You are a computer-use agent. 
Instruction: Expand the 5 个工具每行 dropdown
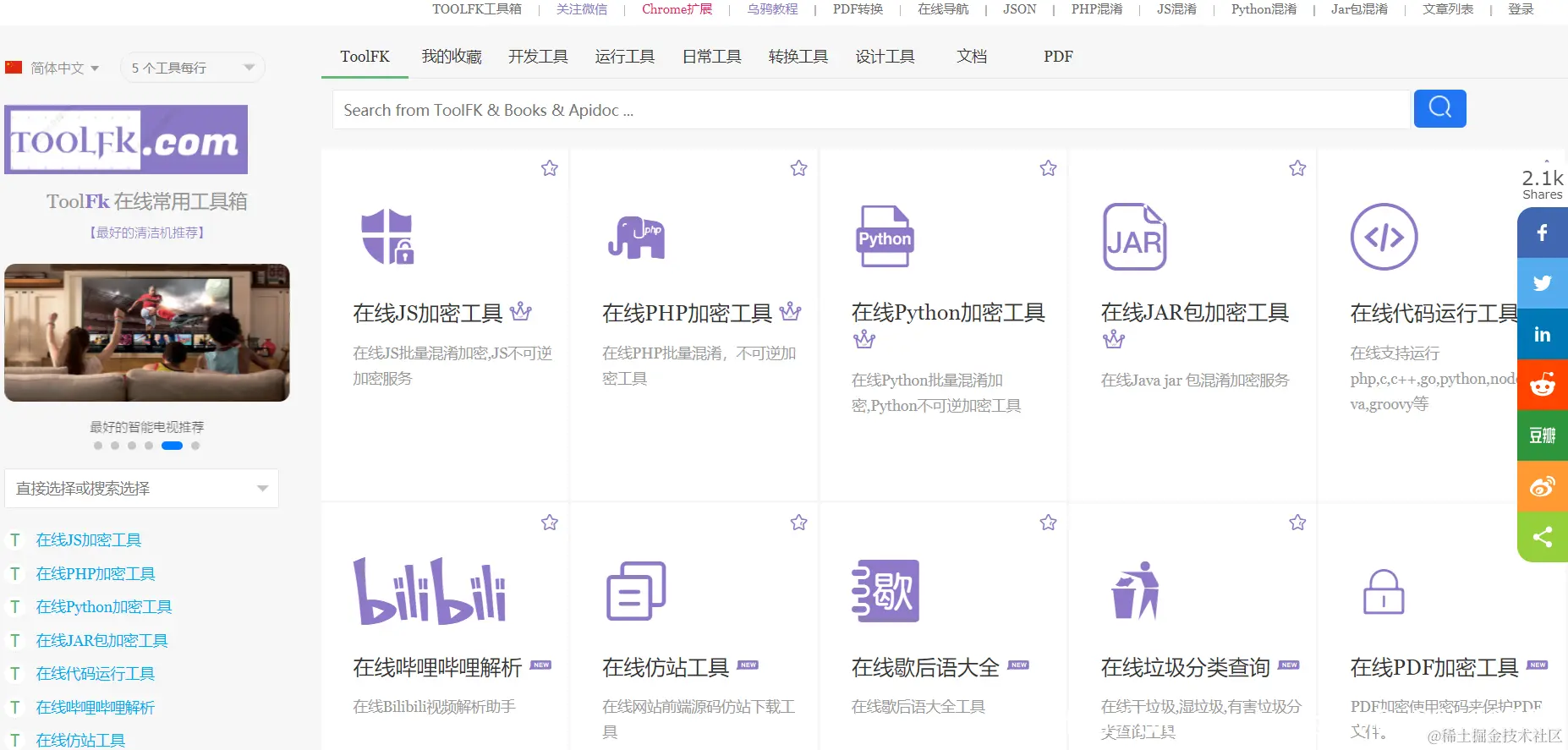193,68
